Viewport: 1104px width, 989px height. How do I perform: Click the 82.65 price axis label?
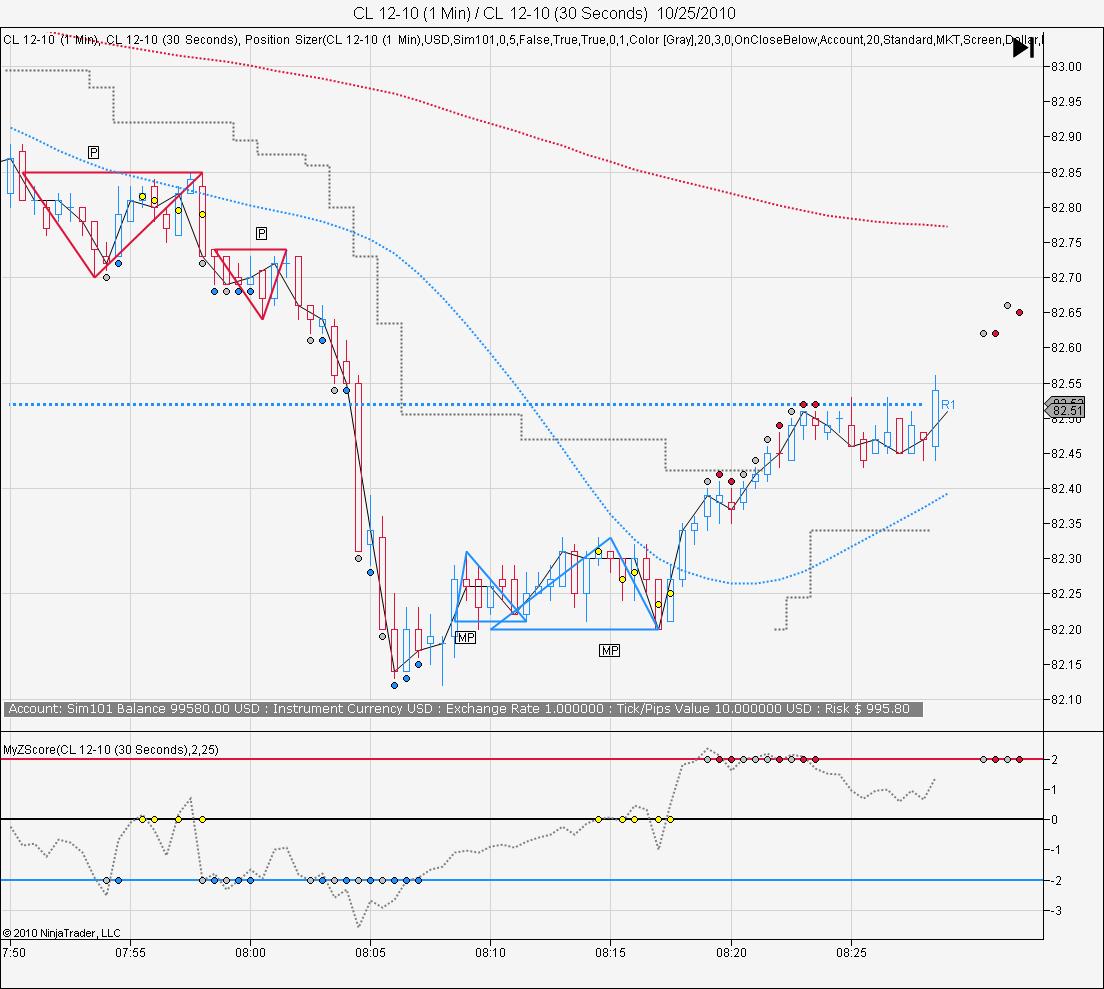tap(1066, 313)
